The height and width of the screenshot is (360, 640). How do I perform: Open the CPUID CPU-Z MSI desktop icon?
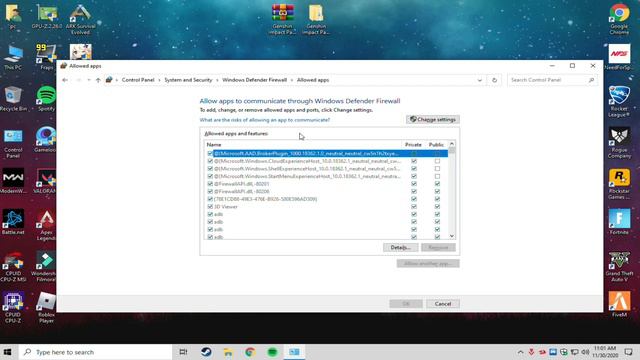[x=13, y=267]
